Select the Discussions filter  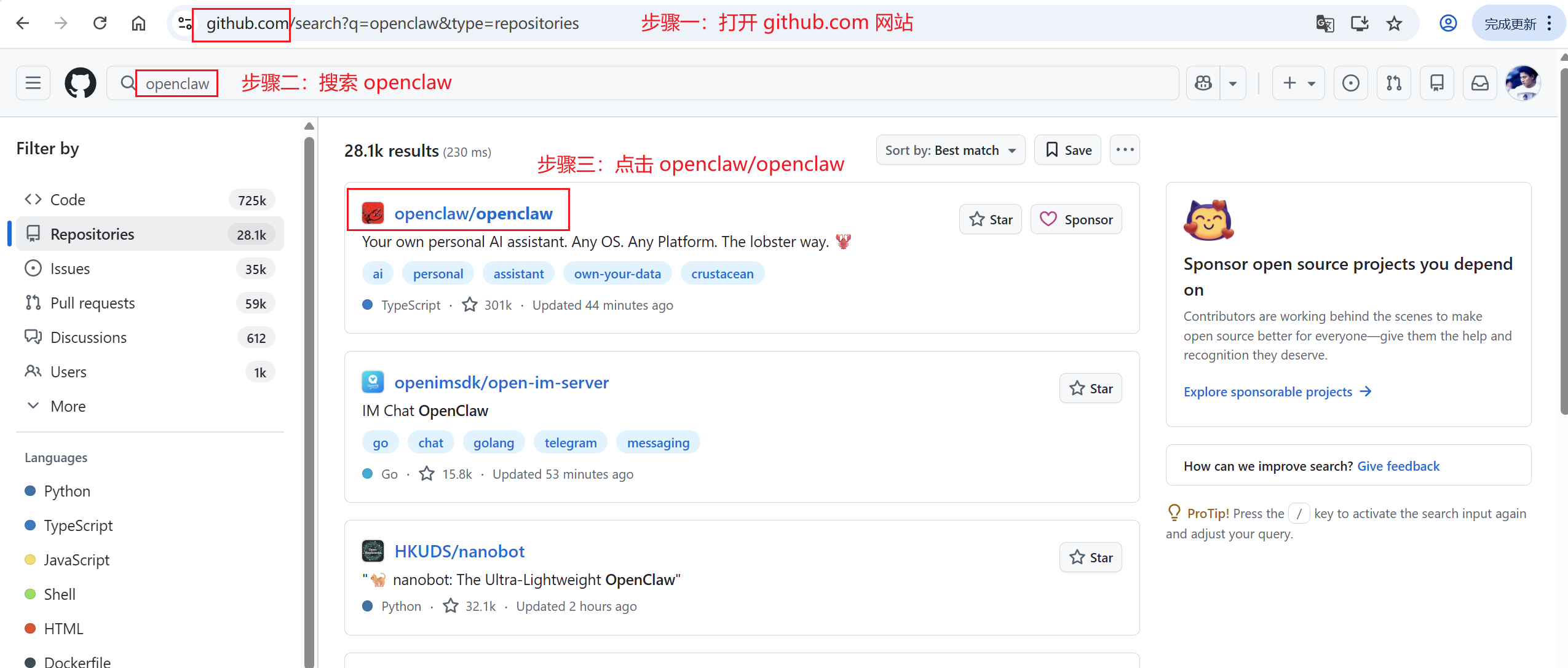pyautogui.click(x=89, y=337)
